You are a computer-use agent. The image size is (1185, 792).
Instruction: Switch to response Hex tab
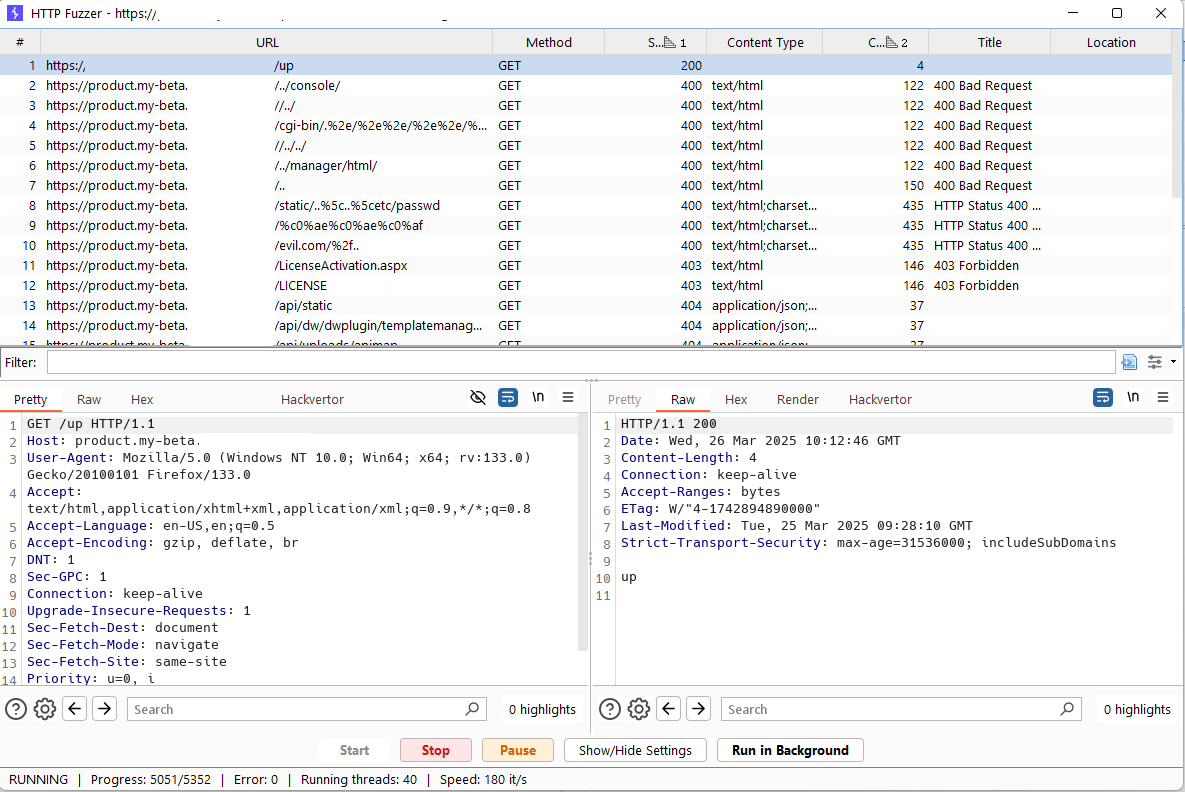[735, 400]
